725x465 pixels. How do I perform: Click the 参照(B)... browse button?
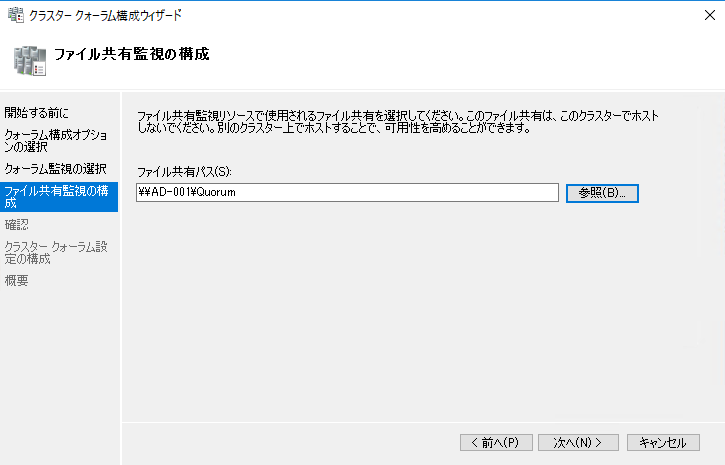pos(602,193)
